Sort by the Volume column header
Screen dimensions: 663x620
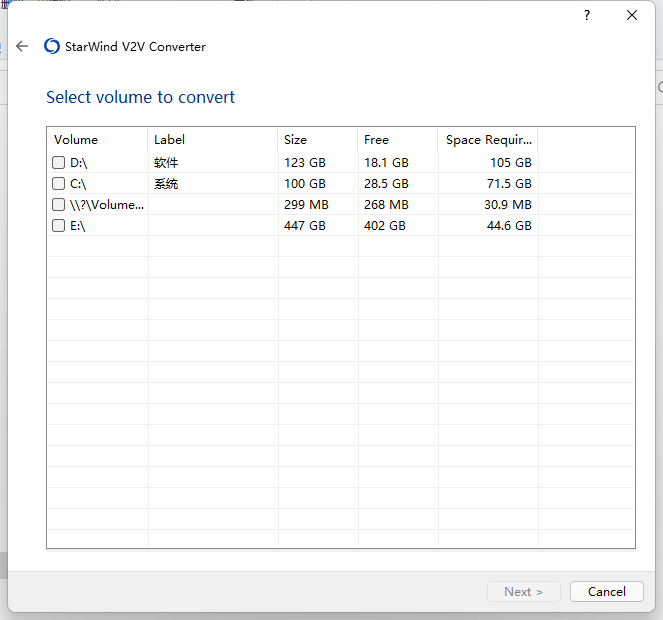click(x=98, y=140)
